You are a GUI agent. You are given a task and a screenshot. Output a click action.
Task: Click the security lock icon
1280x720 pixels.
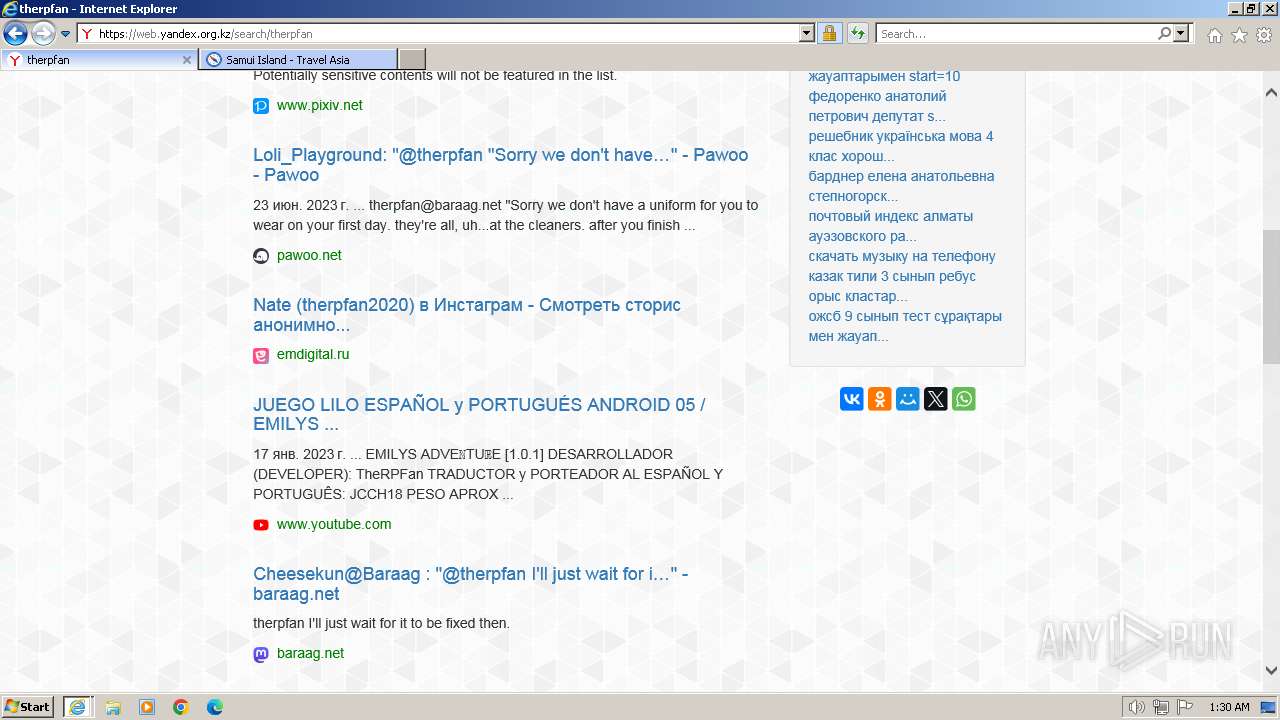click(830, 33)
